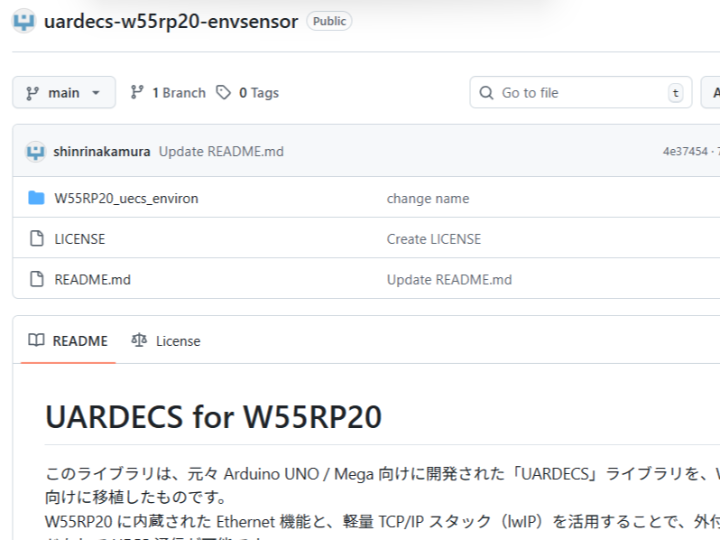Click the LICENSE file icon
The height and width of the screenshot is (540, 720).
37,239
